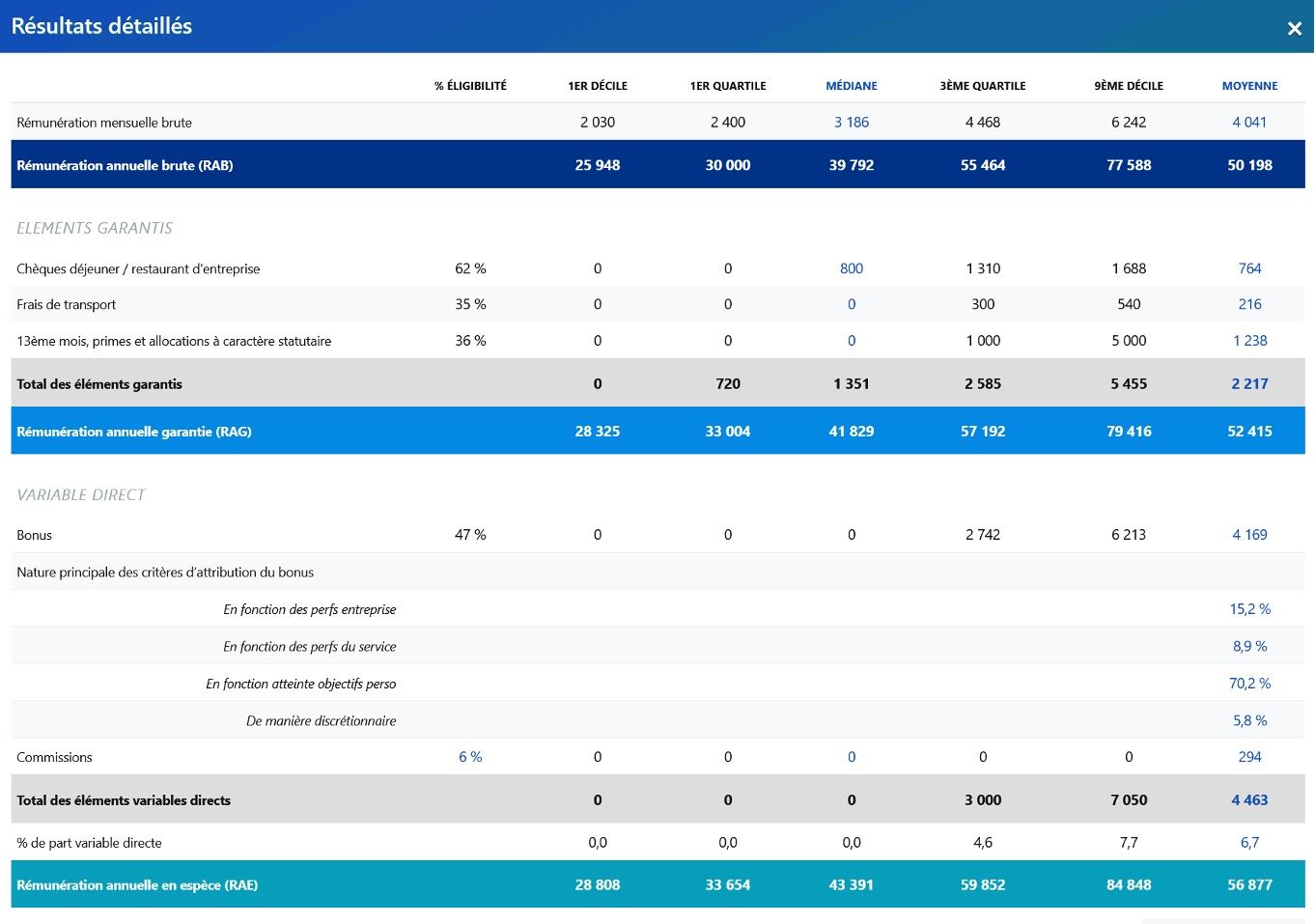The height and width of the screenshot is (924, 1315).
Task: Click the ELEMENTS GARANTIS section heading
Action: pyautogui.click(x=95, y=228)
